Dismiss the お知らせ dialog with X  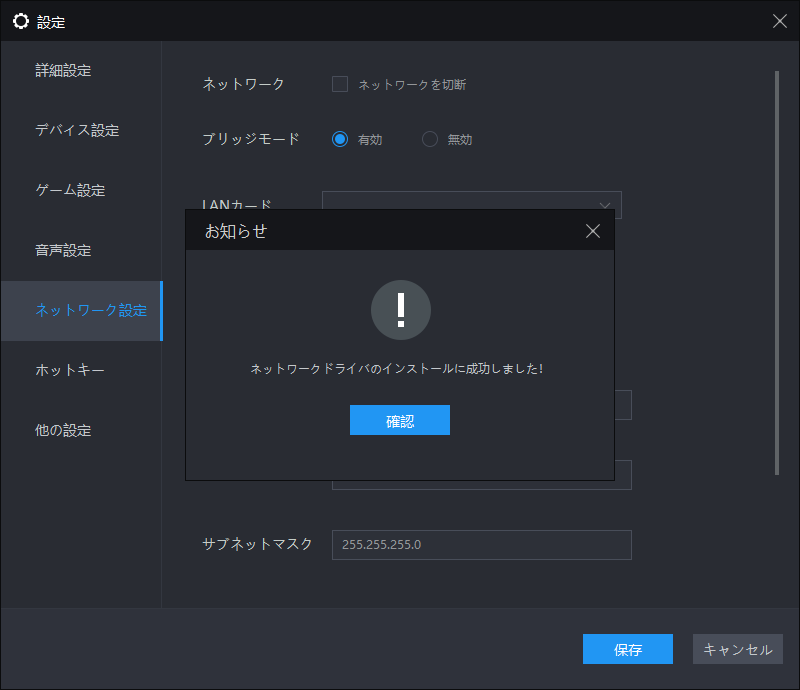pos(592,231)
